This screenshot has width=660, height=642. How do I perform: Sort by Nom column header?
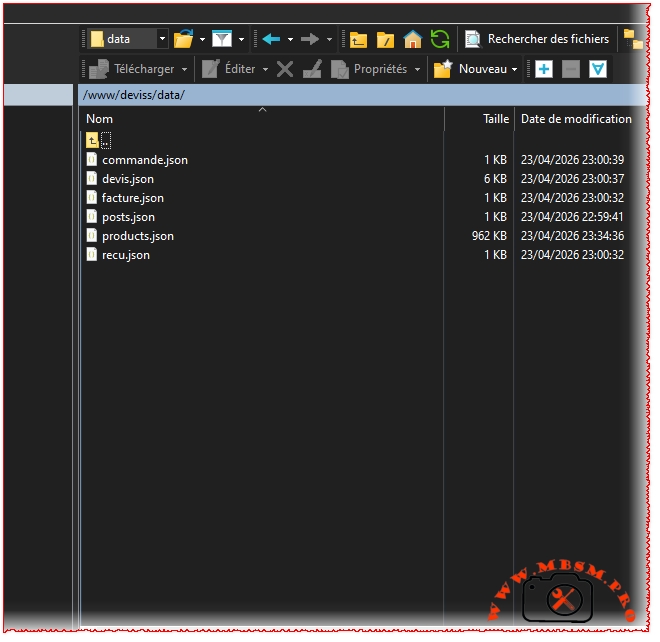[x=261, y=119]
